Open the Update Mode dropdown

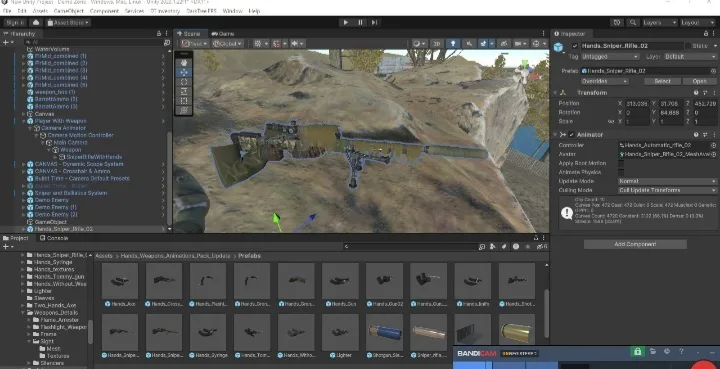(667, 181)
